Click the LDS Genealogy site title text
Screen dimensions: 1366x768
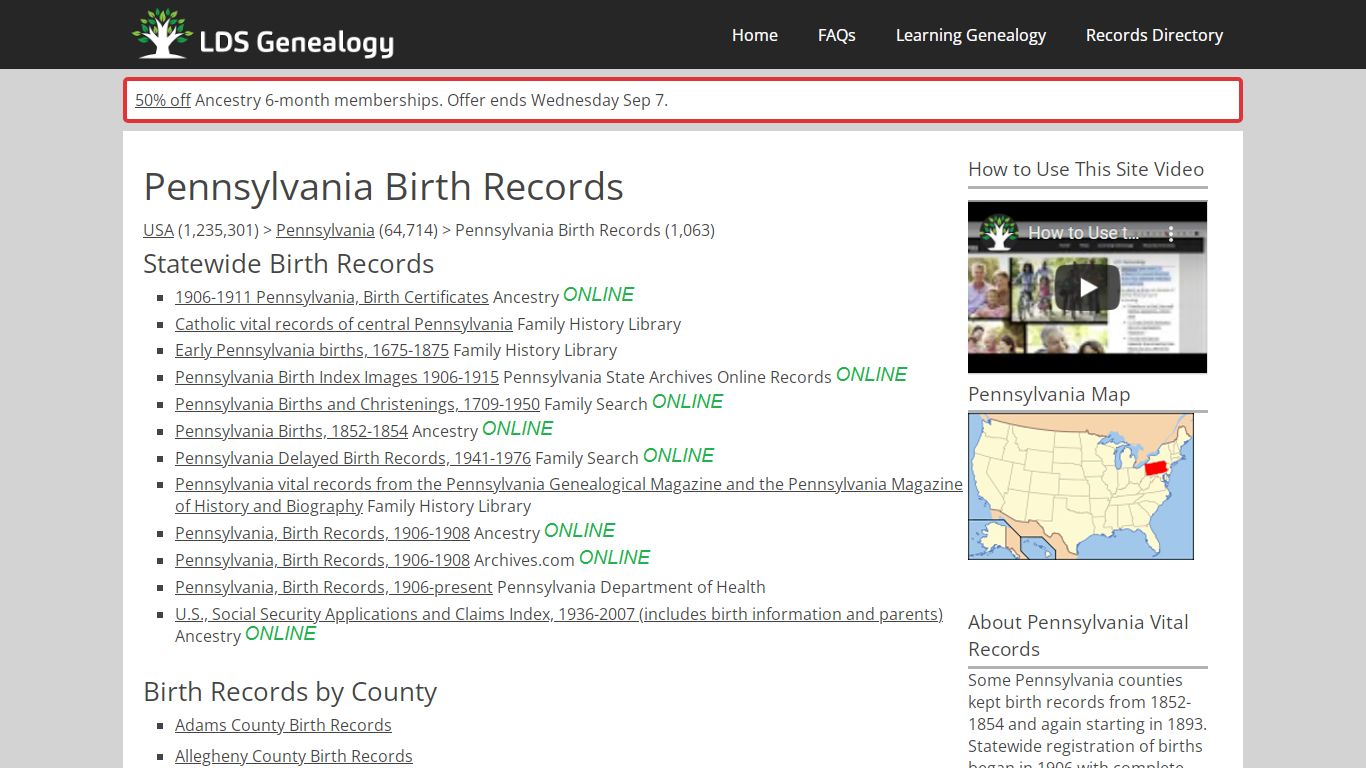click(x=297, y=42)
